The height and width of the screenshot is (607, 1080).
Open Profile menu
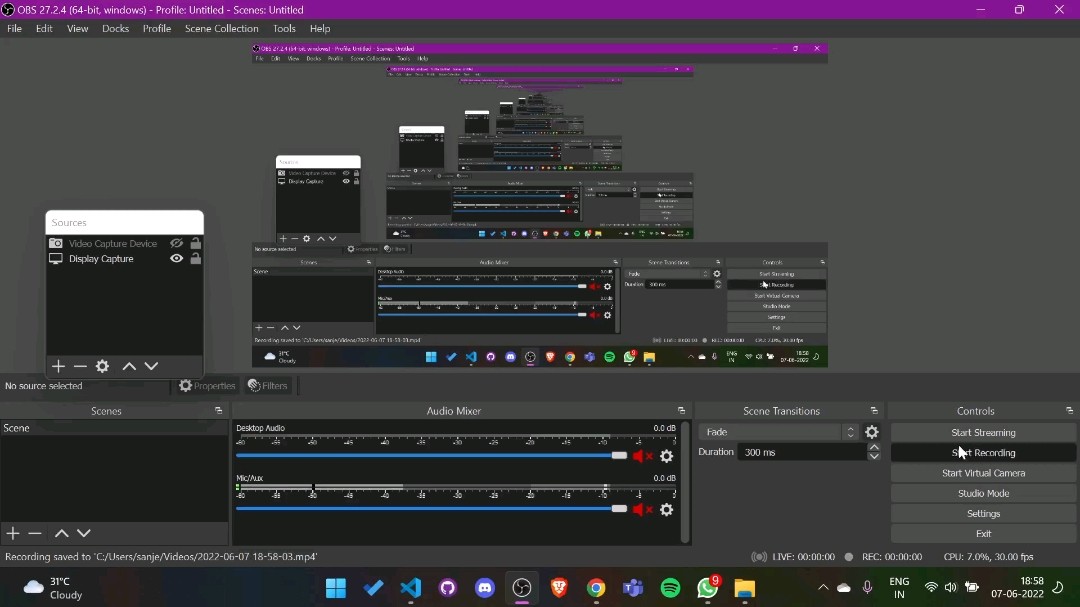pyautogui.click(x=156, y=28)
